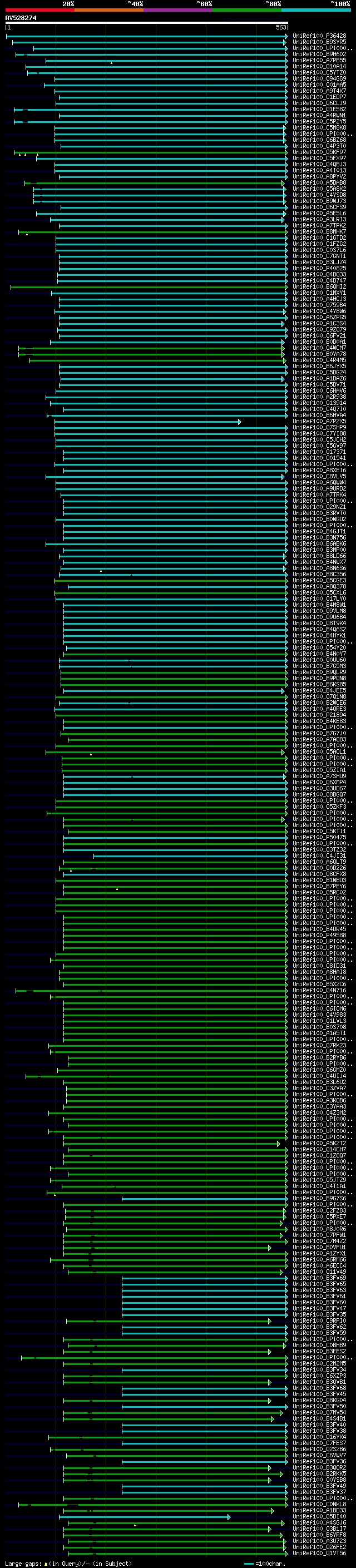Click hit label UniRef100_C7YI88

(319, 434)
